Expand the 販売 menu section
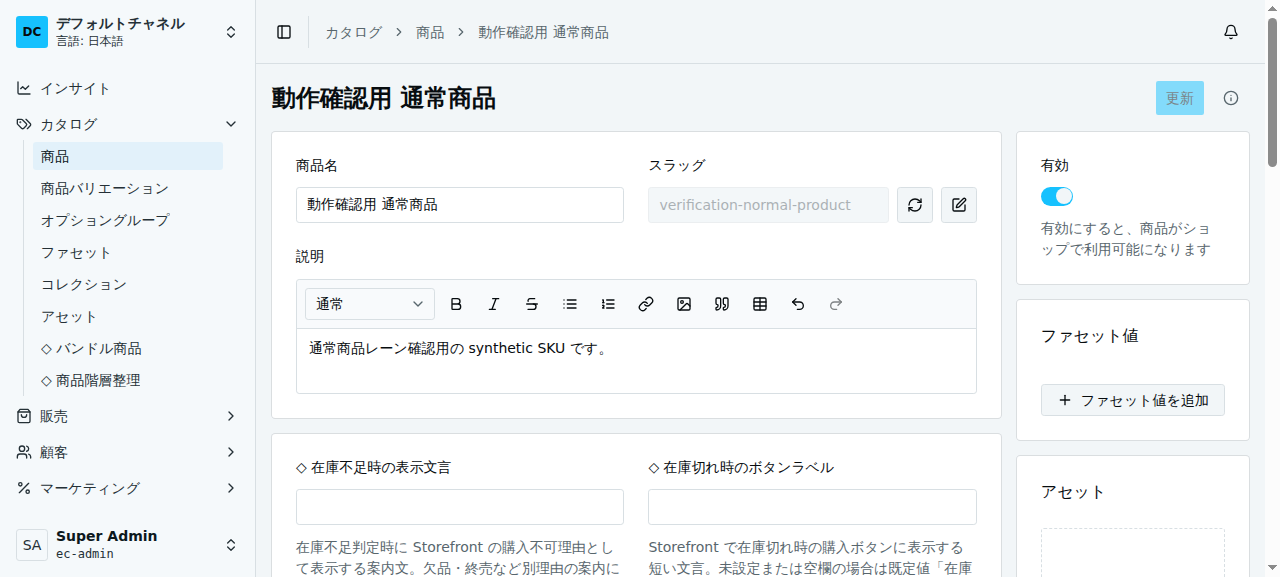Viewport: 1280px width, 577px height. tap(128, 416)
